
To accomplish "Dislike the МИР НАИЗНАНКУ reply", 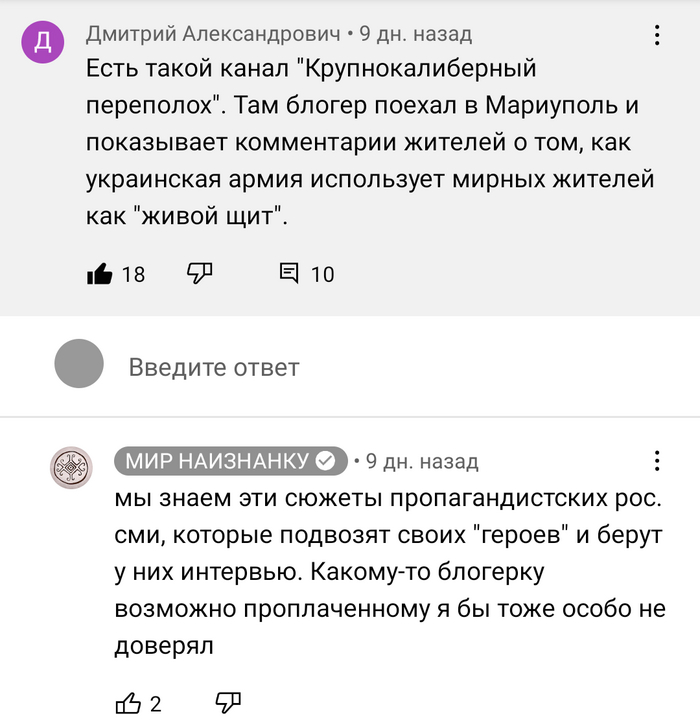I will click(228, 703).
